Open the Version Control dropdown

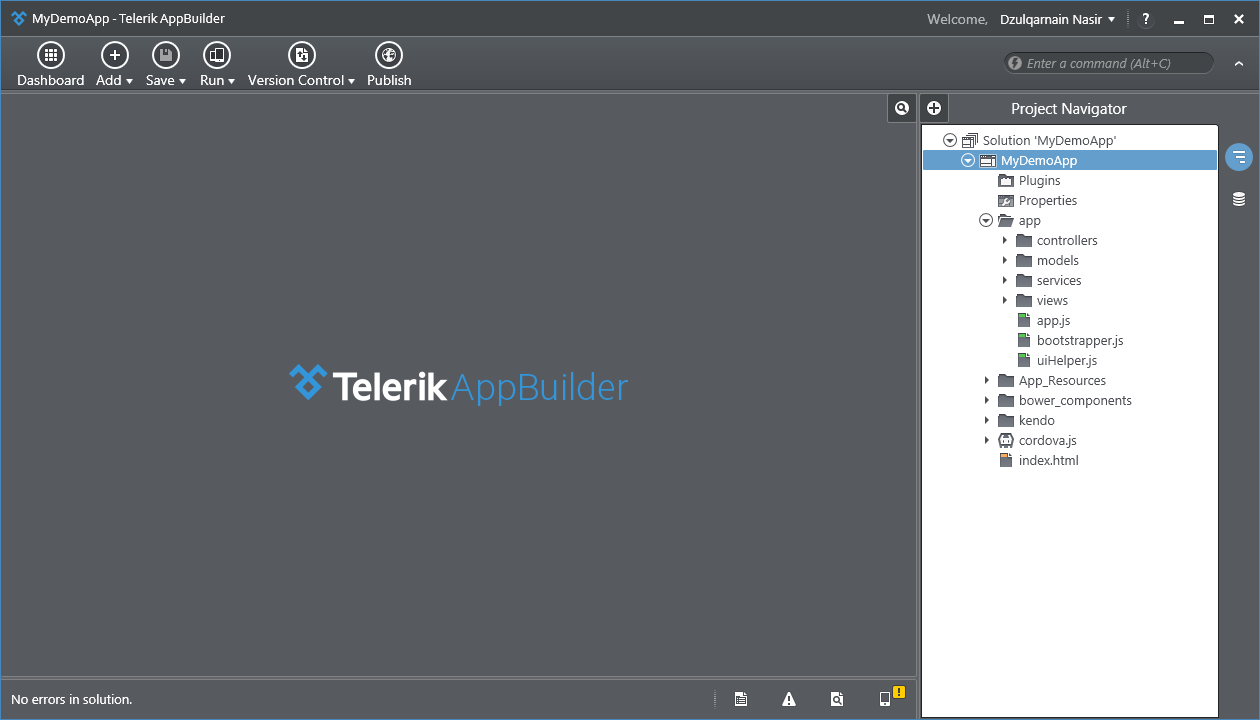[301, 65]
